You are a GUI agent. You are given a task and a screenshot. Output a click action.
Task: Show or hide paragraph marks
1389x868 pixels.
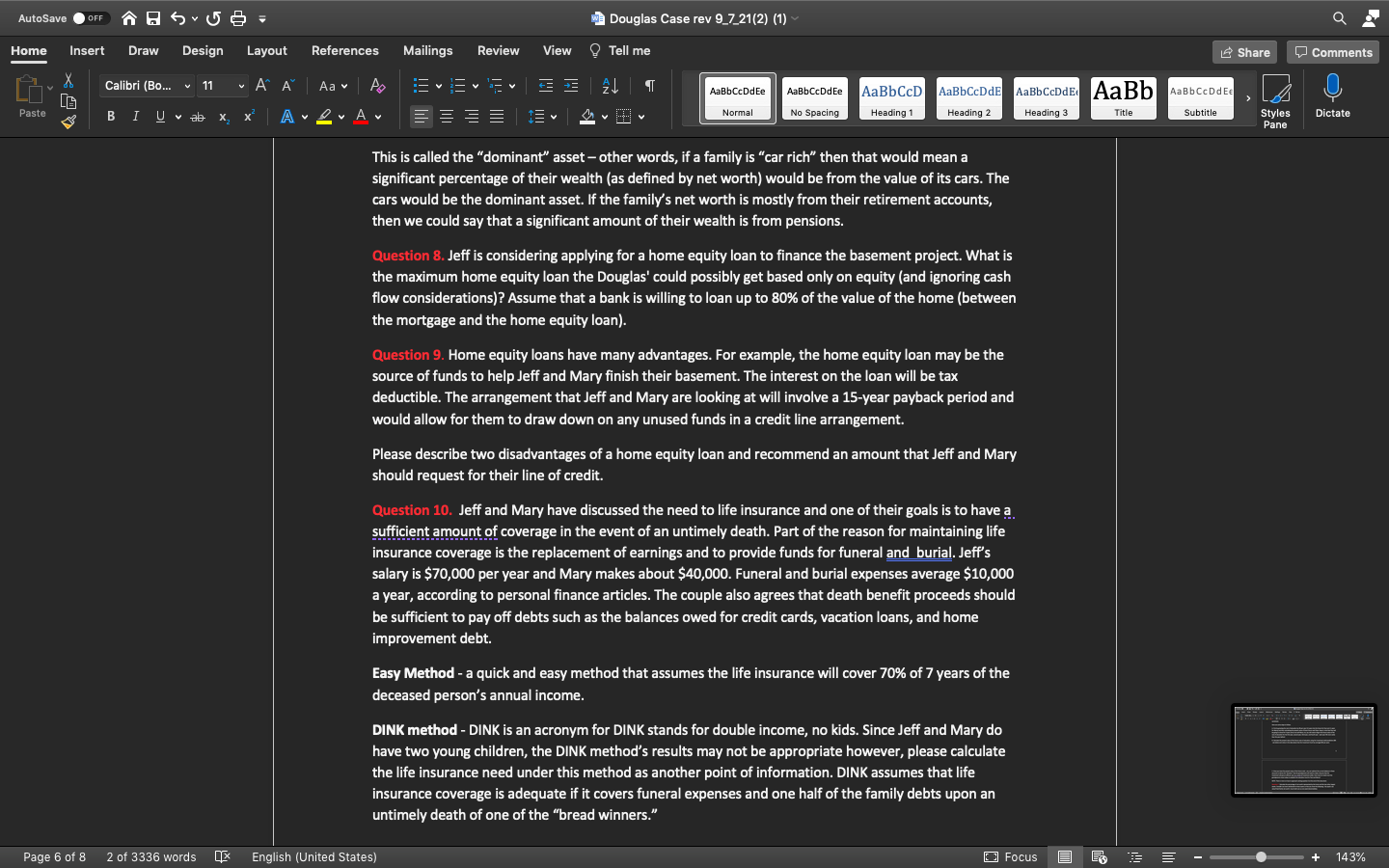650,86
